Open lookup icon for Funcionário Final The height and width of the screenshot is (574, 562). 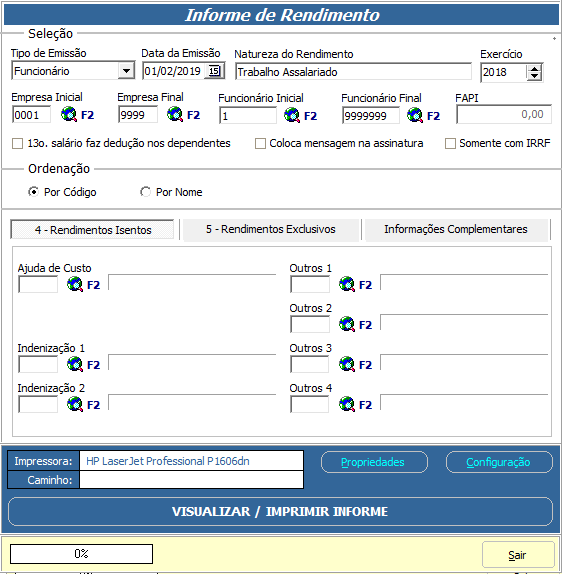[415, 115]
